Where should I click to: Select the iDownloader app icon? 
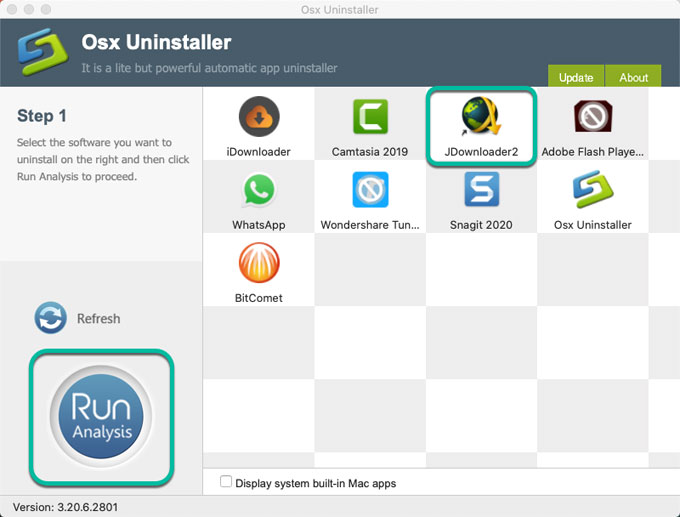click(x=259, y=116)
